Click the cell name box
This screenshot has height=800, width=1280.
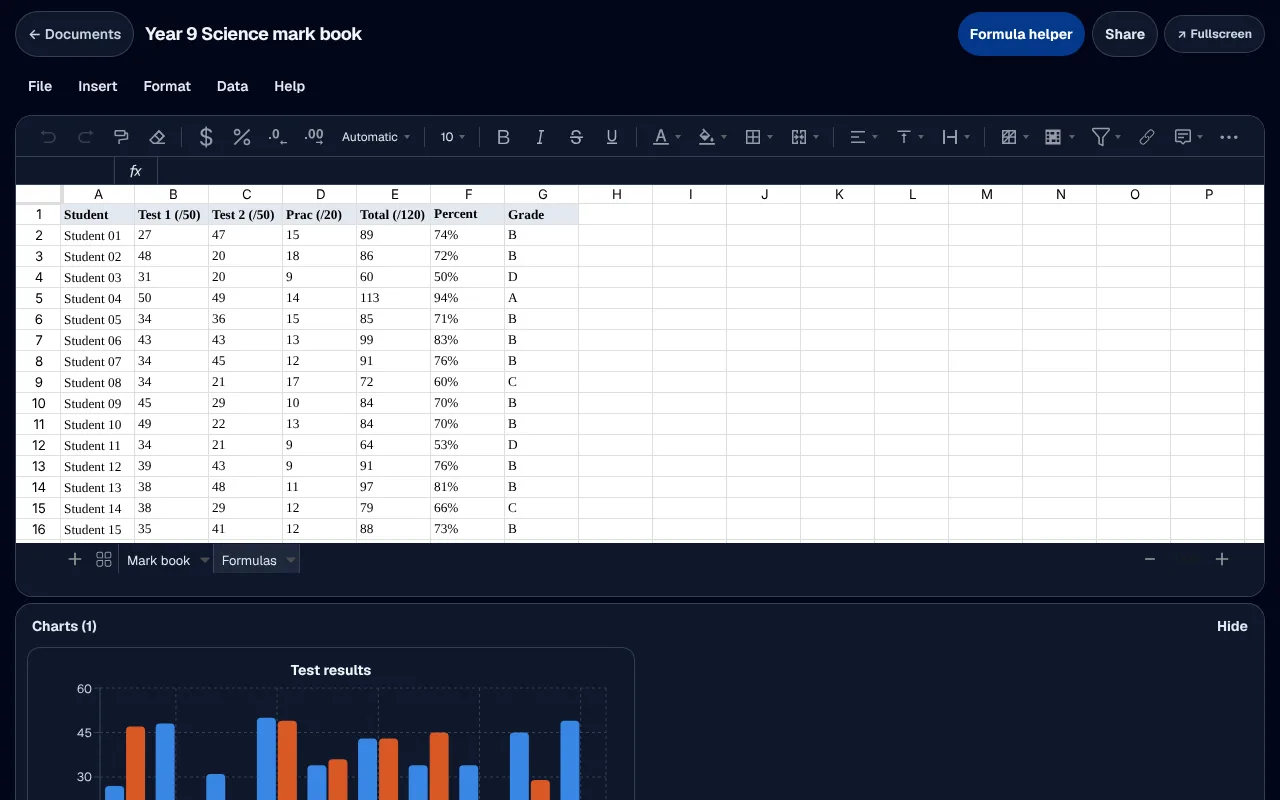point(65,171)
